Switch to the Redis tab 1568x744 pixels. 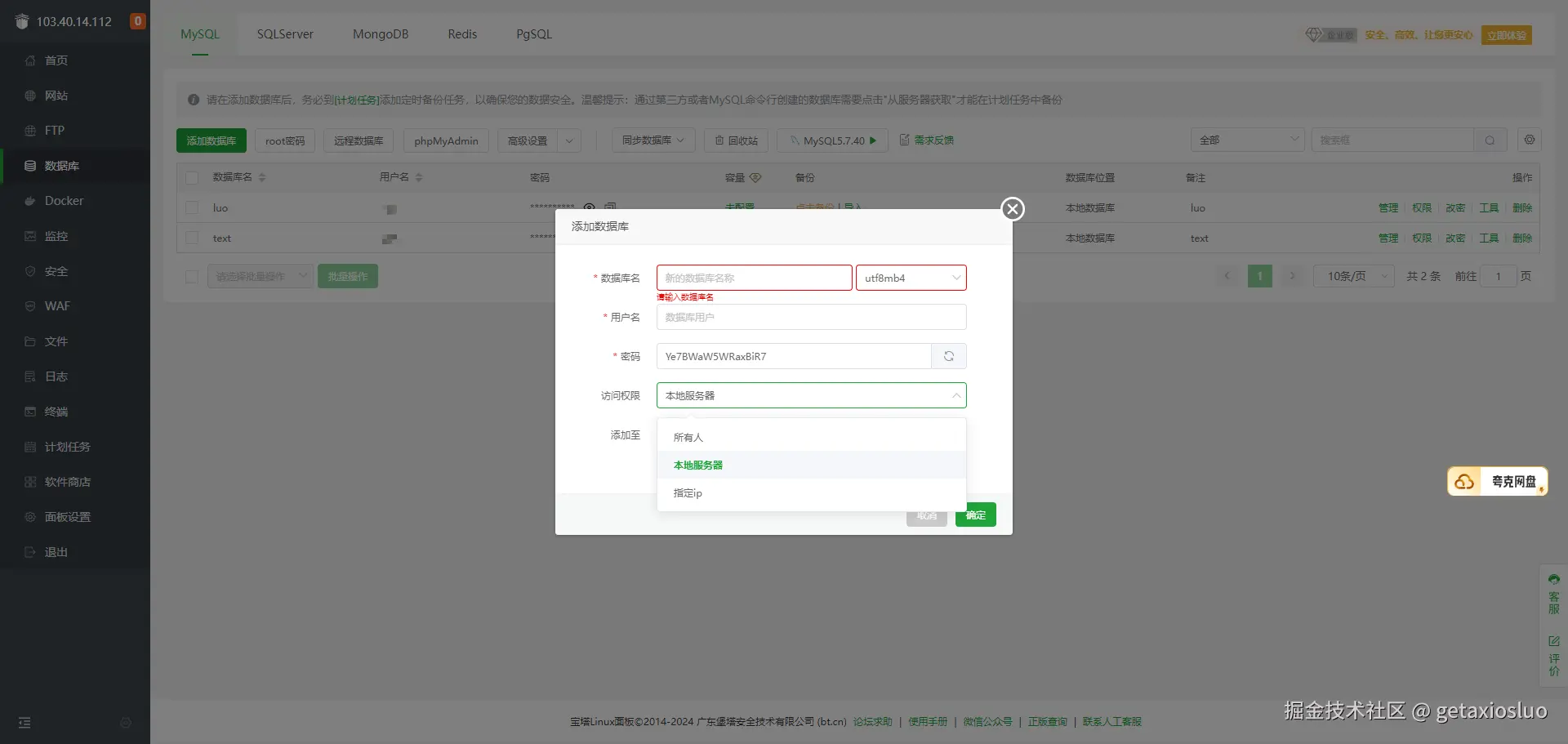462,34
